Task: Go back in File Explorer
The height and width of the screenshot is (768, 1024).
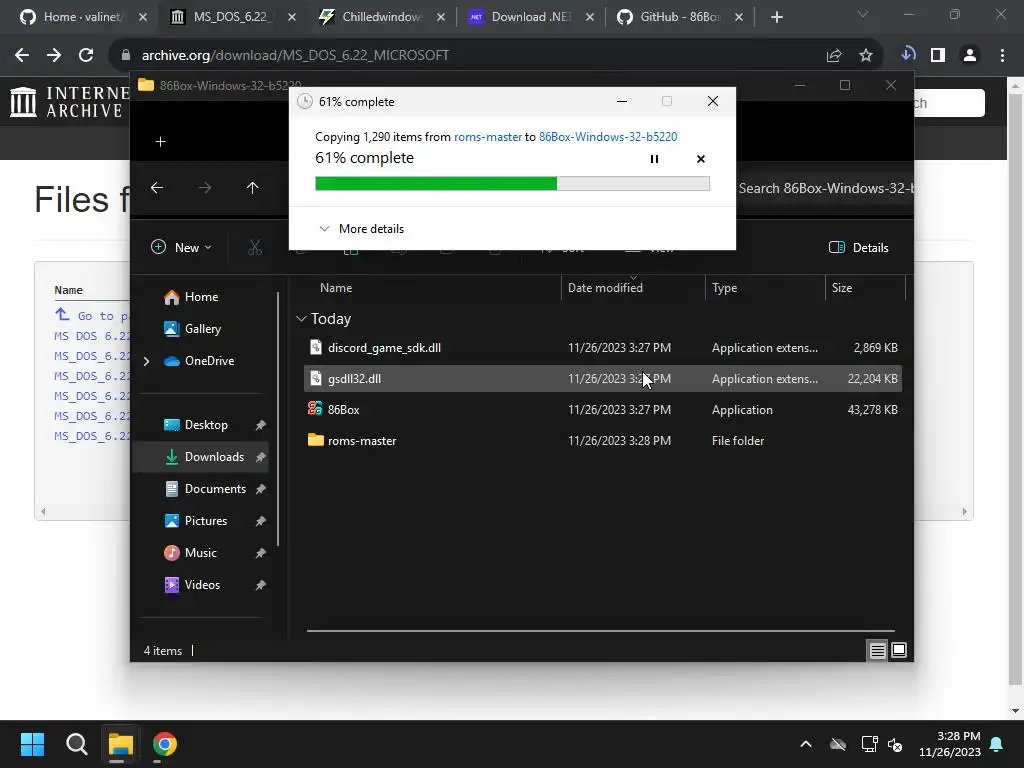Action: pos(157,188)
